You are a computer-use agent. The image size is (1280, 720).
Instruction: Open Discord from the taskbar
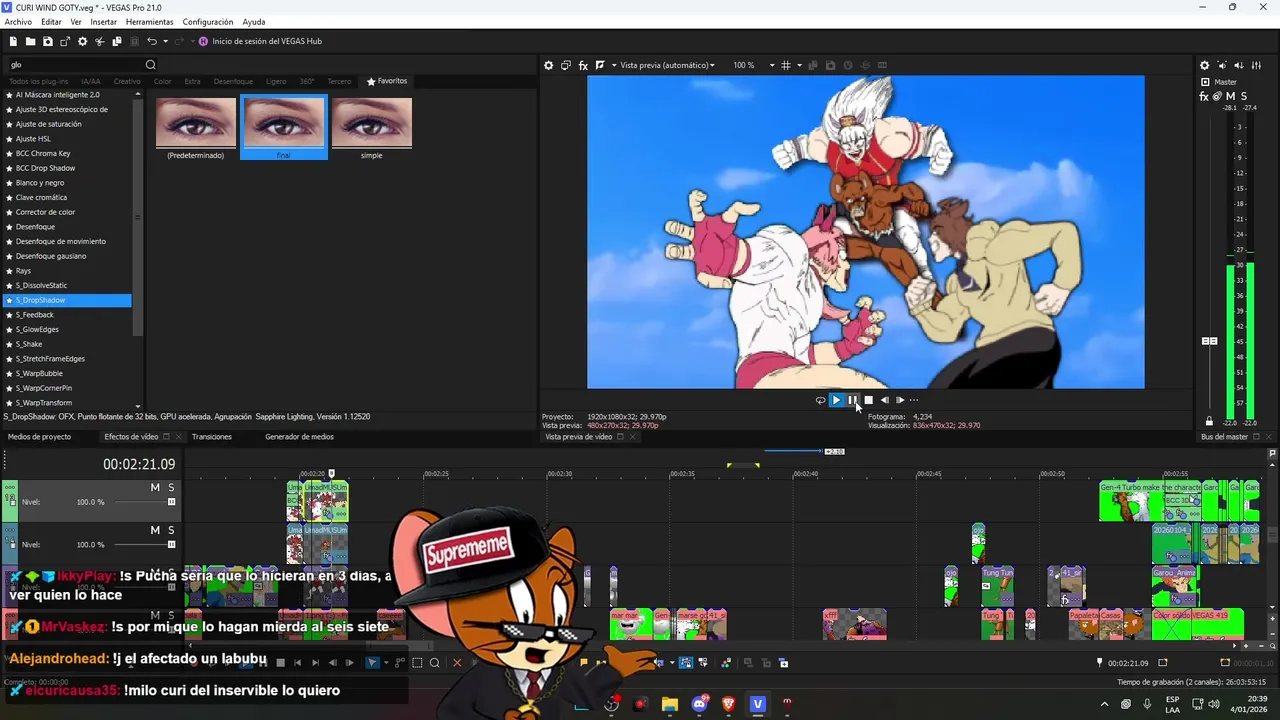(699, 704)
